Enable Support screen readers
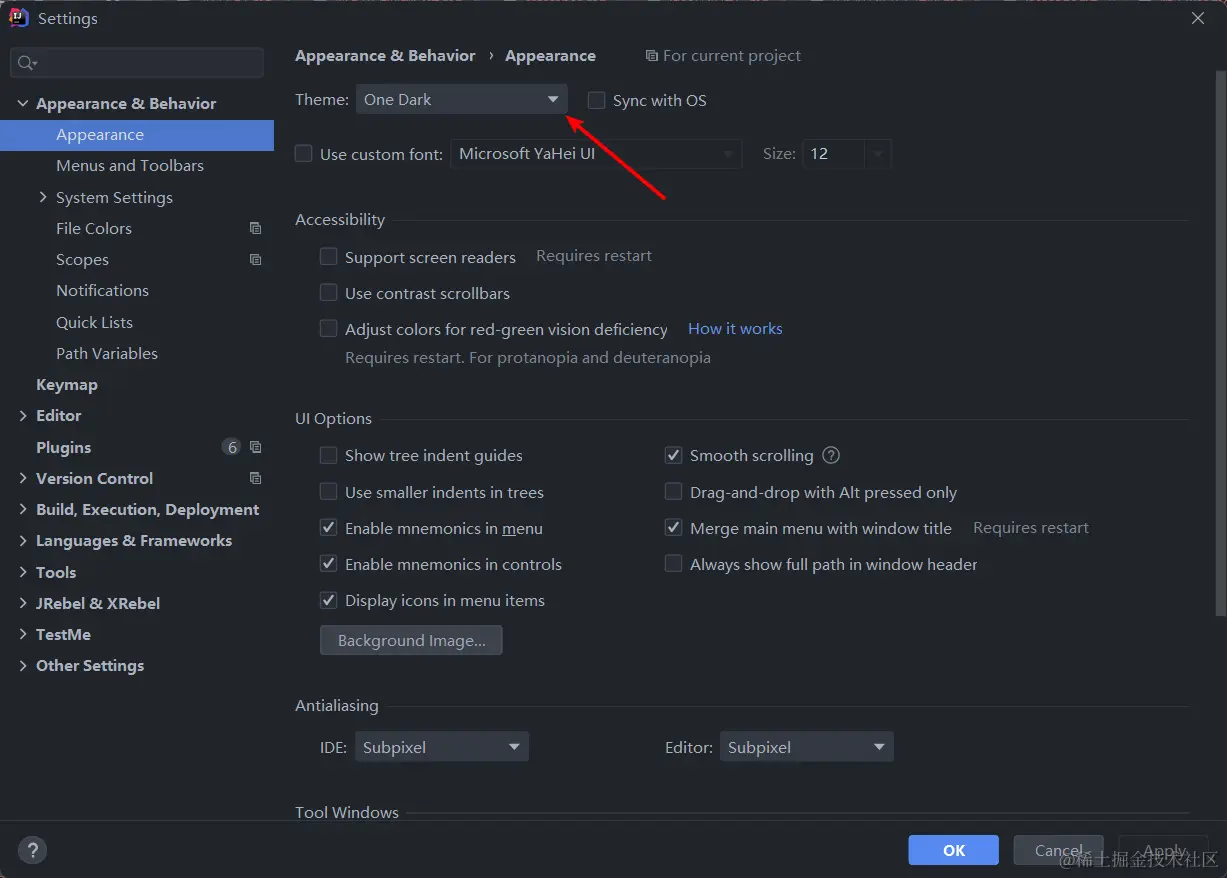1227x878 pixels. tap(328, 257)
